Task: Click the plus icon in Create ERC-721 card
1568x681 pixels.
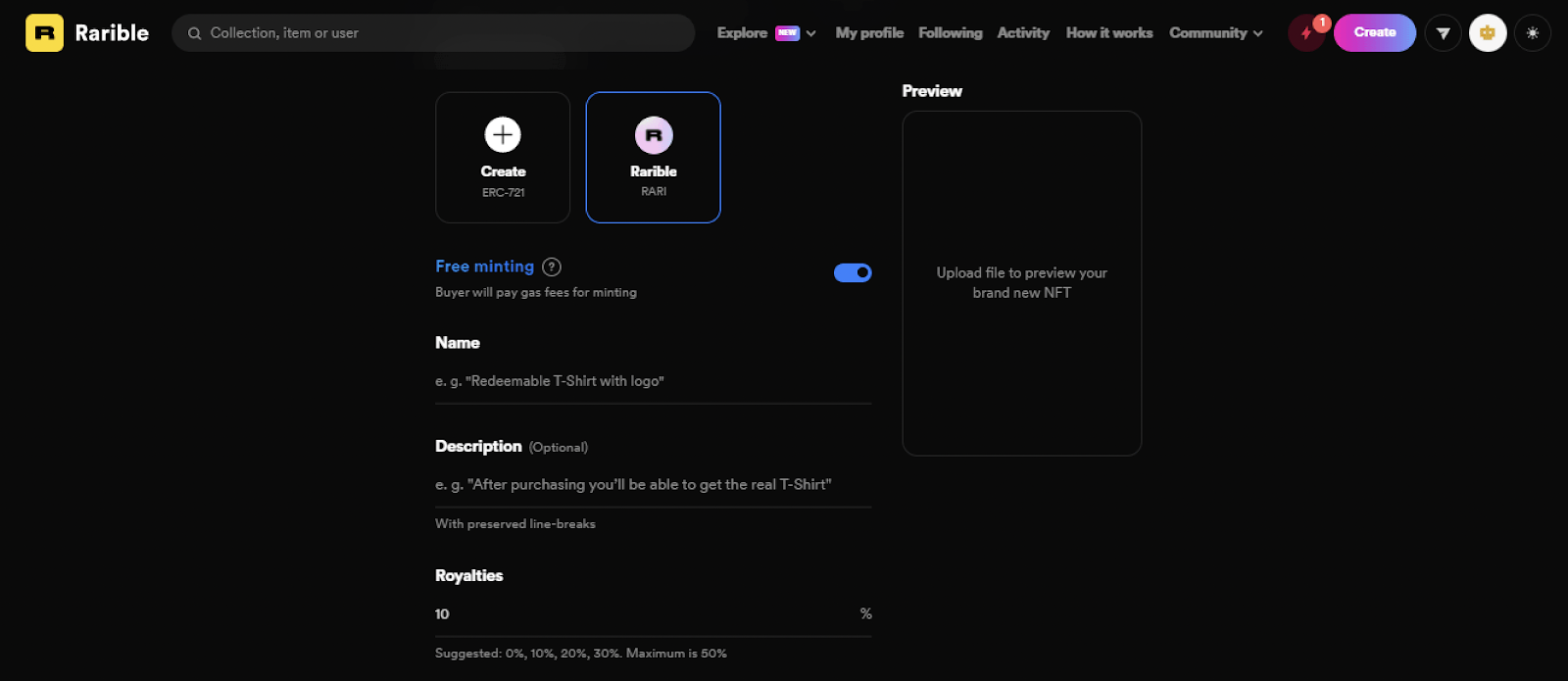Action: [x=503, y=134]
